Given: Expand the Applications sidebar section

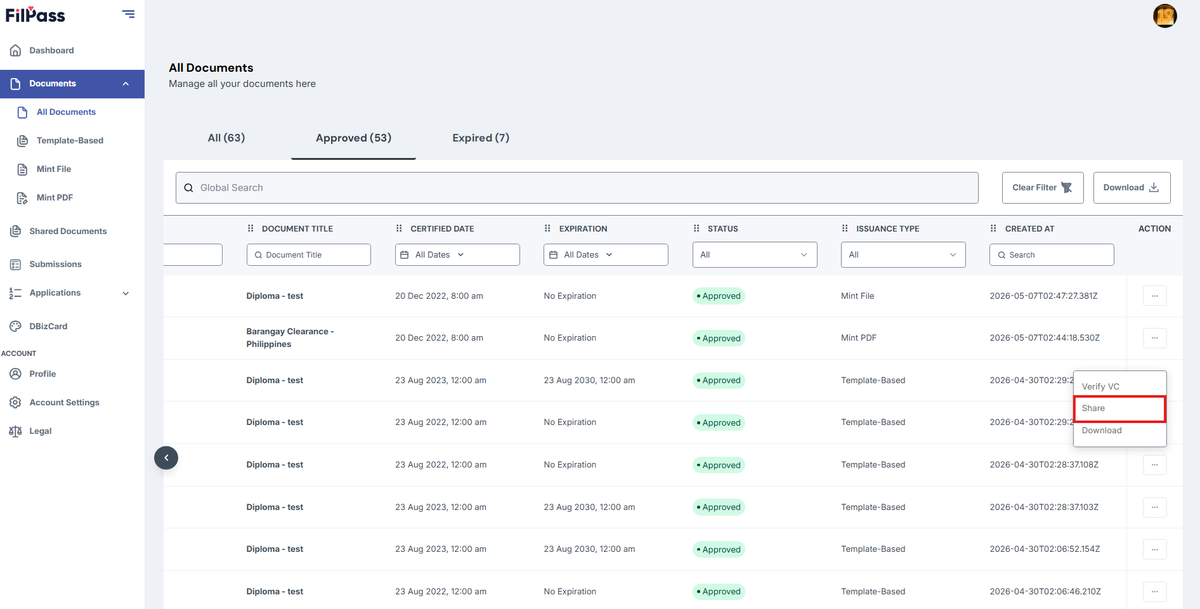Looking at the screenshot, I should (126, 293).
